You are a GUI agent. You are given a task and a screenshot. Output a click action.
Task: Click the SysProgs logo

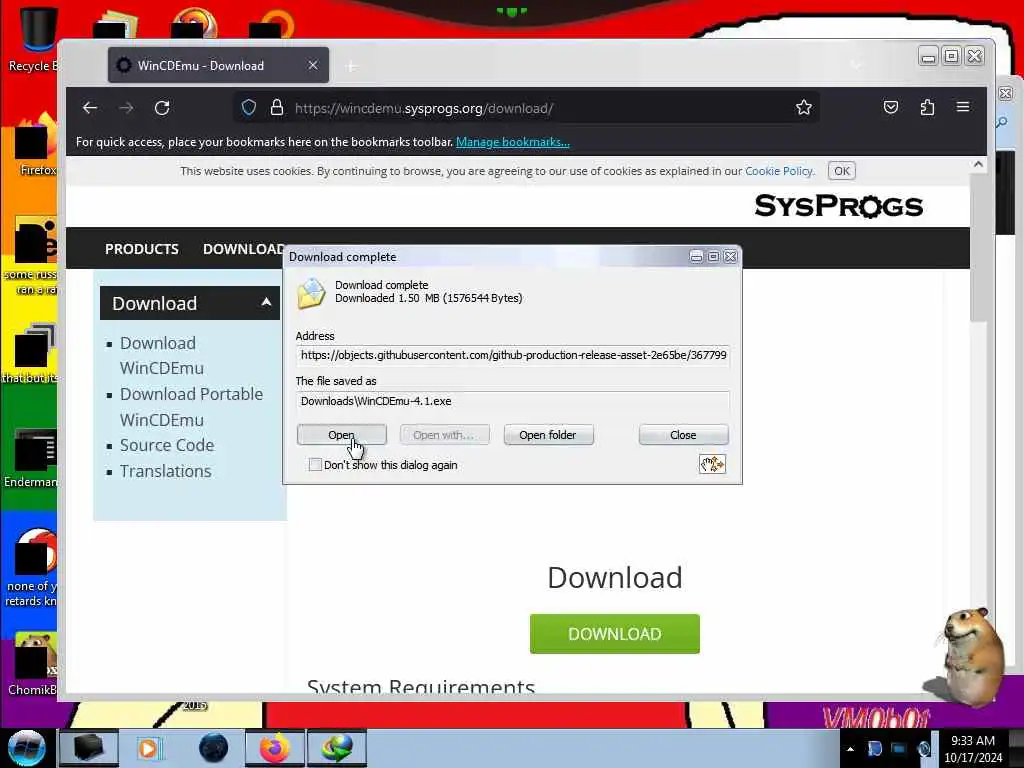(839, 206)
